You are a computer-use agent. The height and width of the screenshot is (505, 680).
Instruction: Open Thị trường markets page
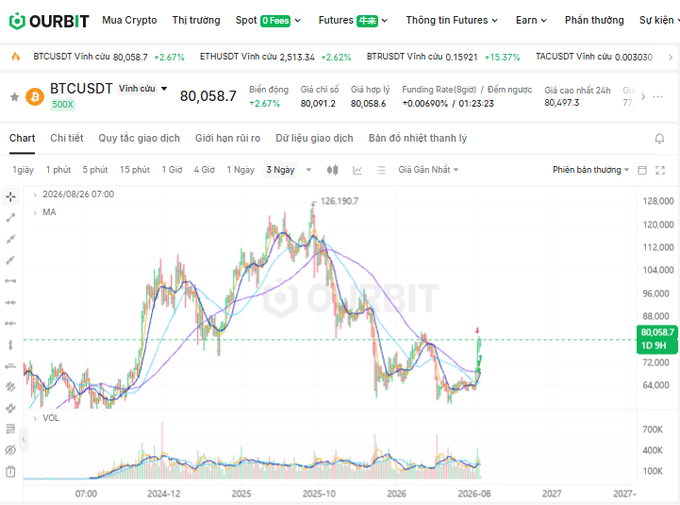point(196,20)
